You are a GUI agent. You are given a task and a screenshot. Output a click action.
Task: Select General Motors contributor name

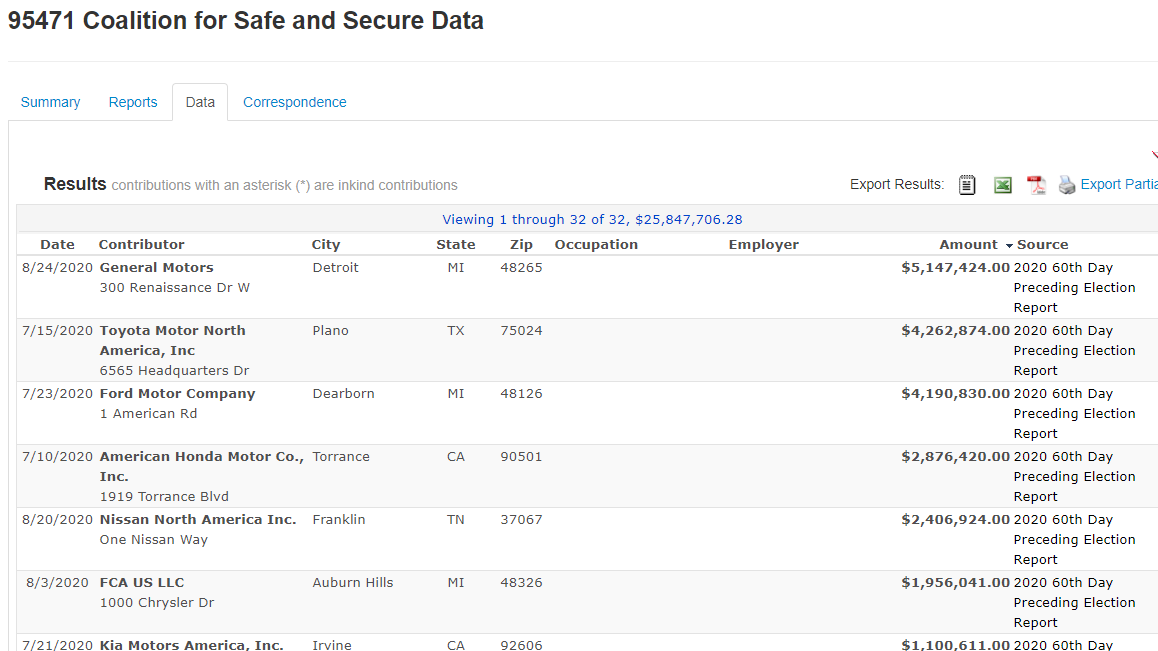157,267
